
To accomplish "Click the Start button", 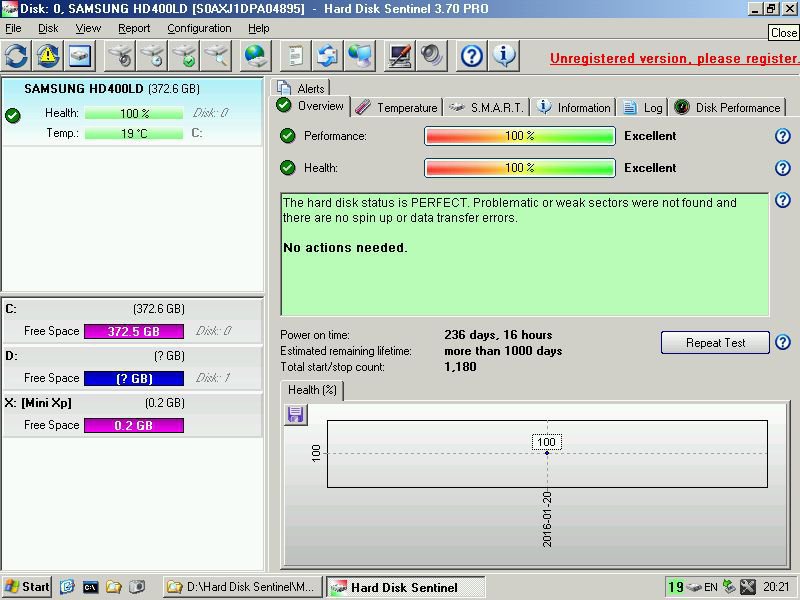I will pyautogui.click(x=27, y=587).
